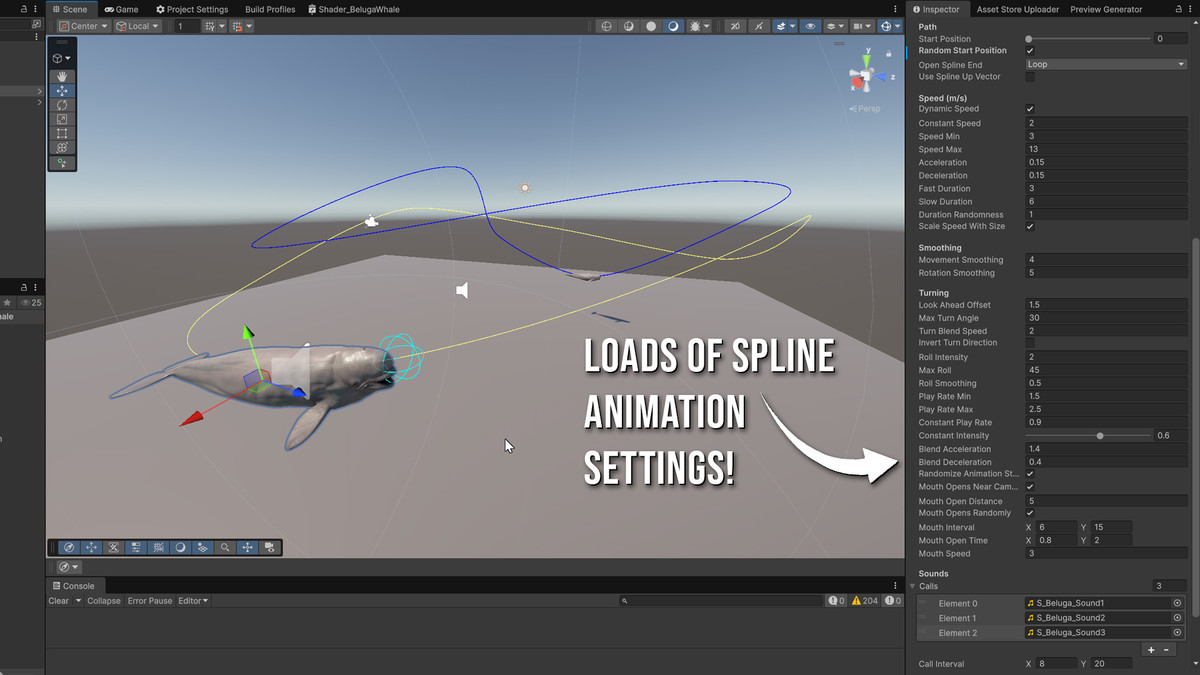Open the Clear button dropdown arrow in Console
This screenshot has width=1200, height=675.
point(78,601)
